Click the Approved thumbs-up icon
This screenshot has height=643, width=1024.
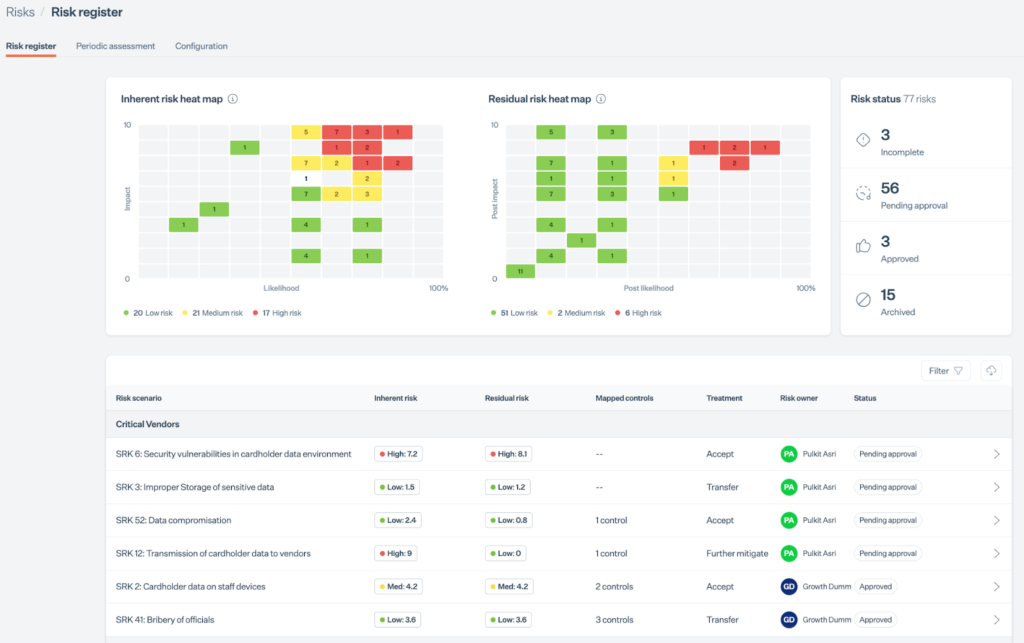[863, 247]
